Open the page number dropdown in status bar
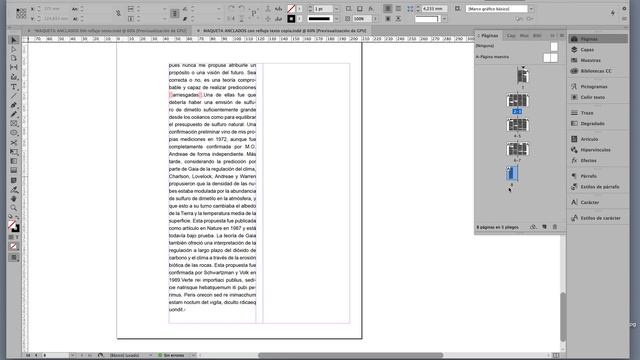Viewport: 640px width, 360px height. [72, 356]
